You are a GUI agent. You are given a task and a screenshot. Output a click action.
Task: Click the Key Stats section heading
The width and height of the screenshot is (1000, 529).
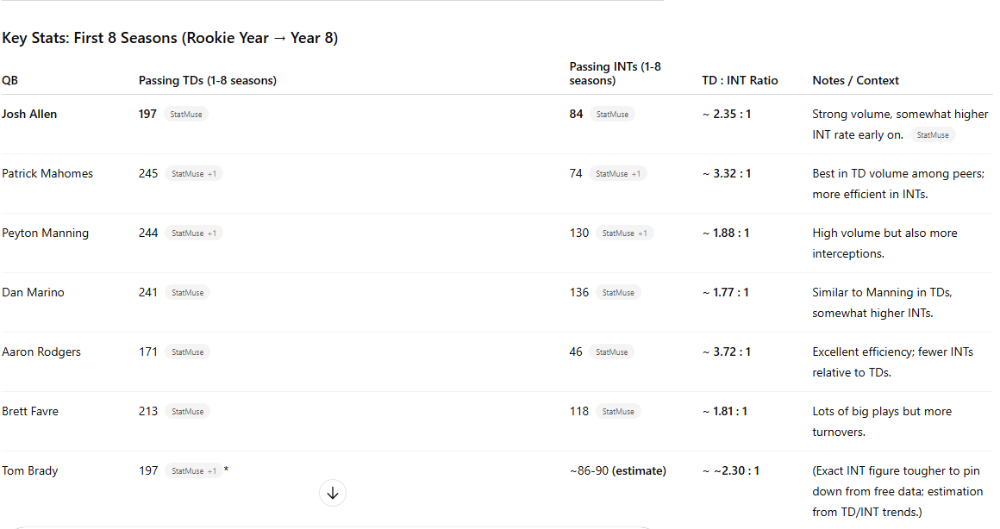(170, 38)
